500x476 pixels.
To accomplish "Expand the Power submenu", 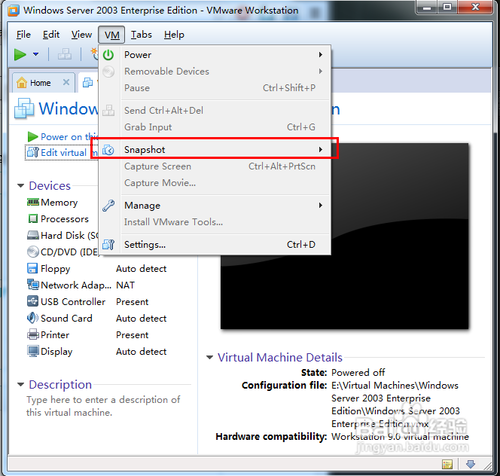I will point(215,55).
